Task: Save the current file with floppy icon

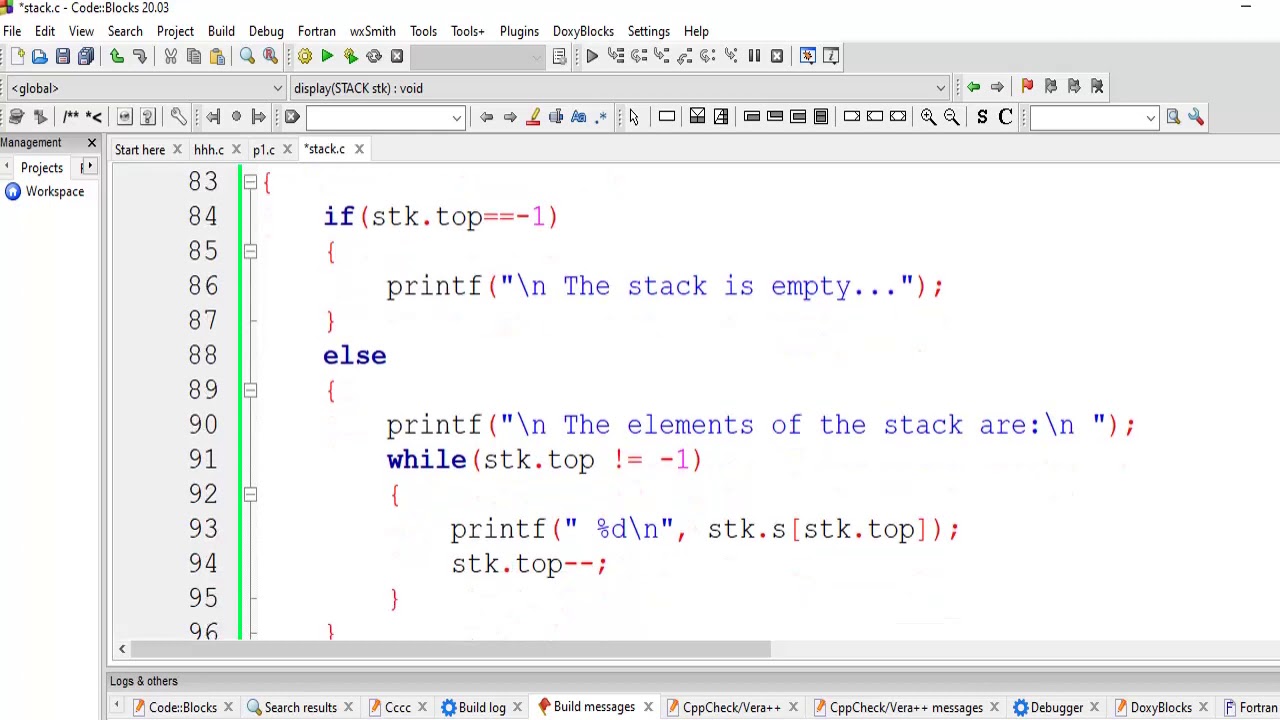Action: pos(62,56)
